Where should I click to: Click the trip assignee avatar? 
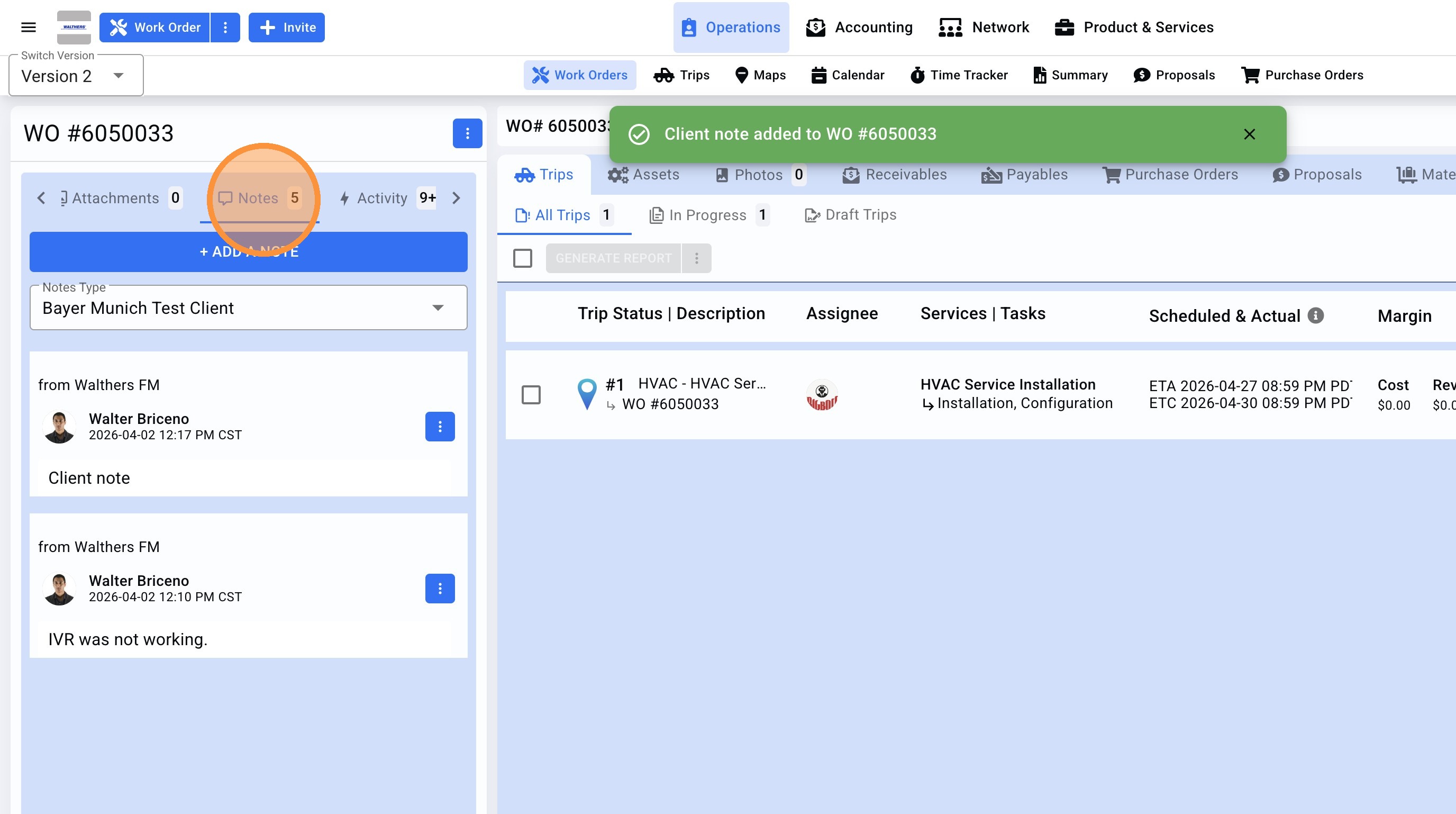(821, 395)
